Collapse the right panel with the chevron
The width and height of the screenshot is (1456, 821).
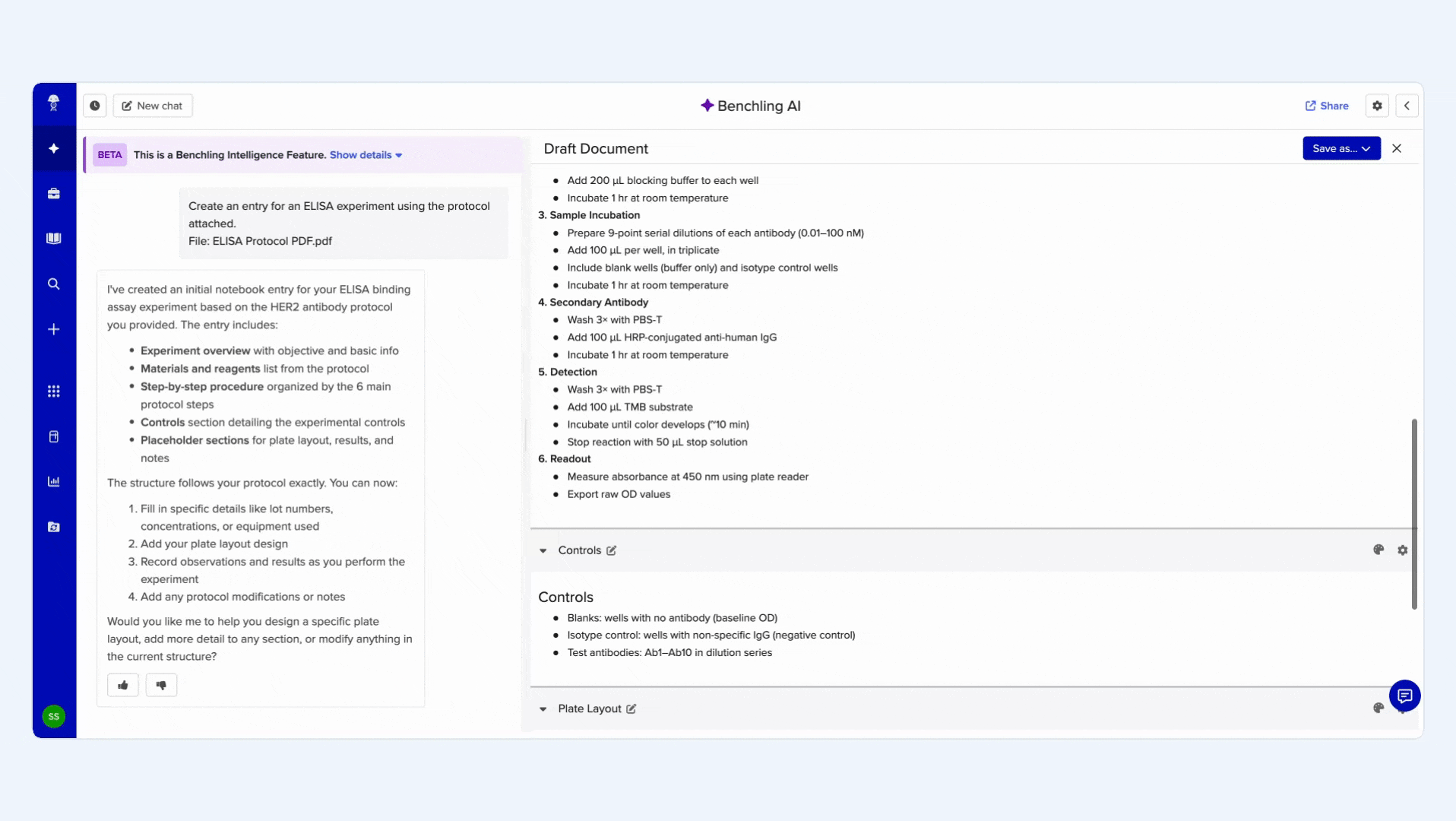1407,105
